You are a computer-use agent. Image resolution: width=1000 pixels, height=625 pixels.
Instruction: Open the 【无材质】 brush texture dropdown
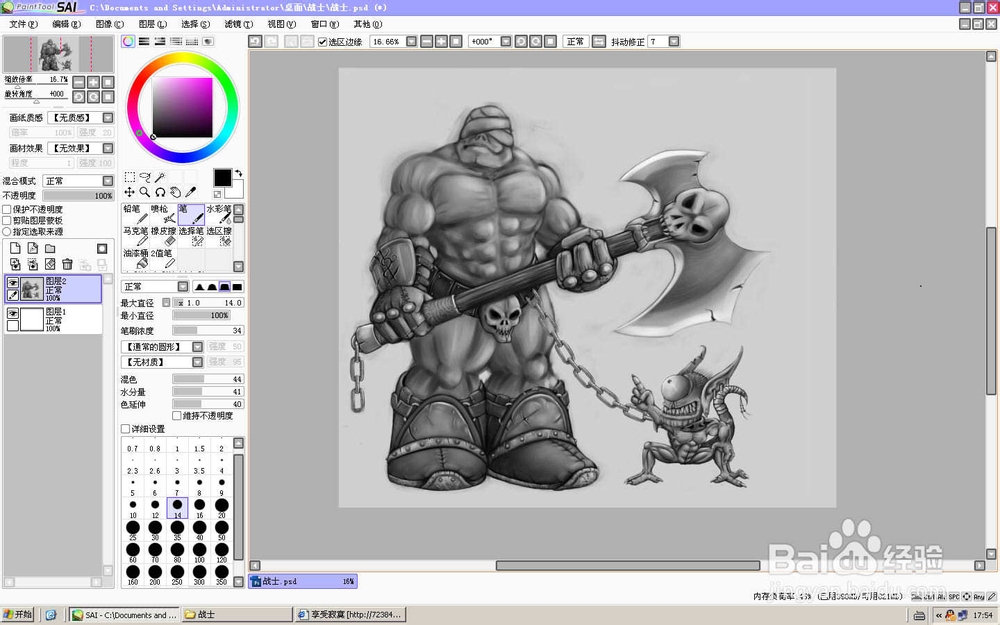(x=198, y=362)
